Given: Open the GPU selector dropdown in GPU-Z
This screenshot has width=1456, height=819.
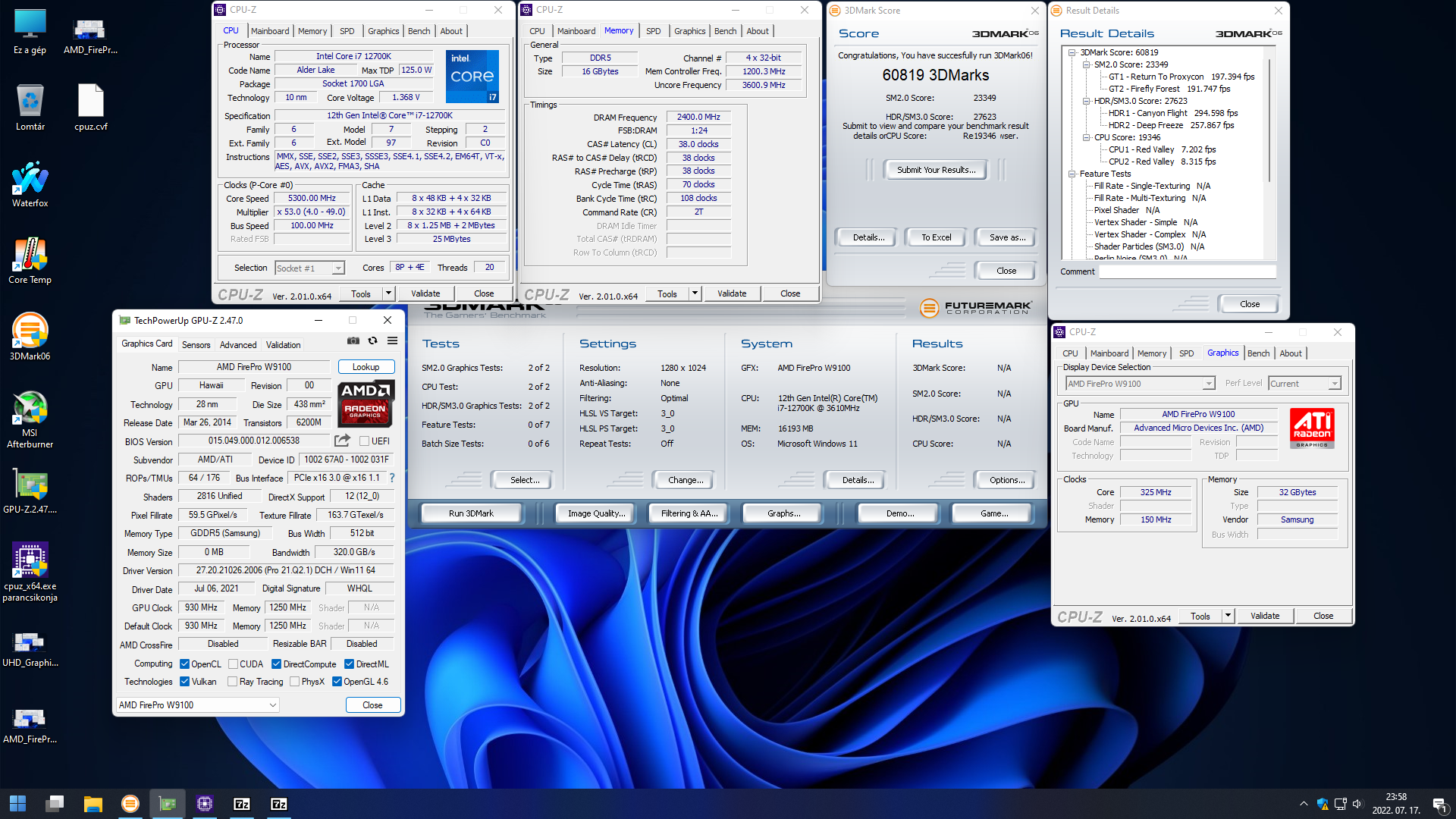Looking at the screenshot, I should (198, 705).
